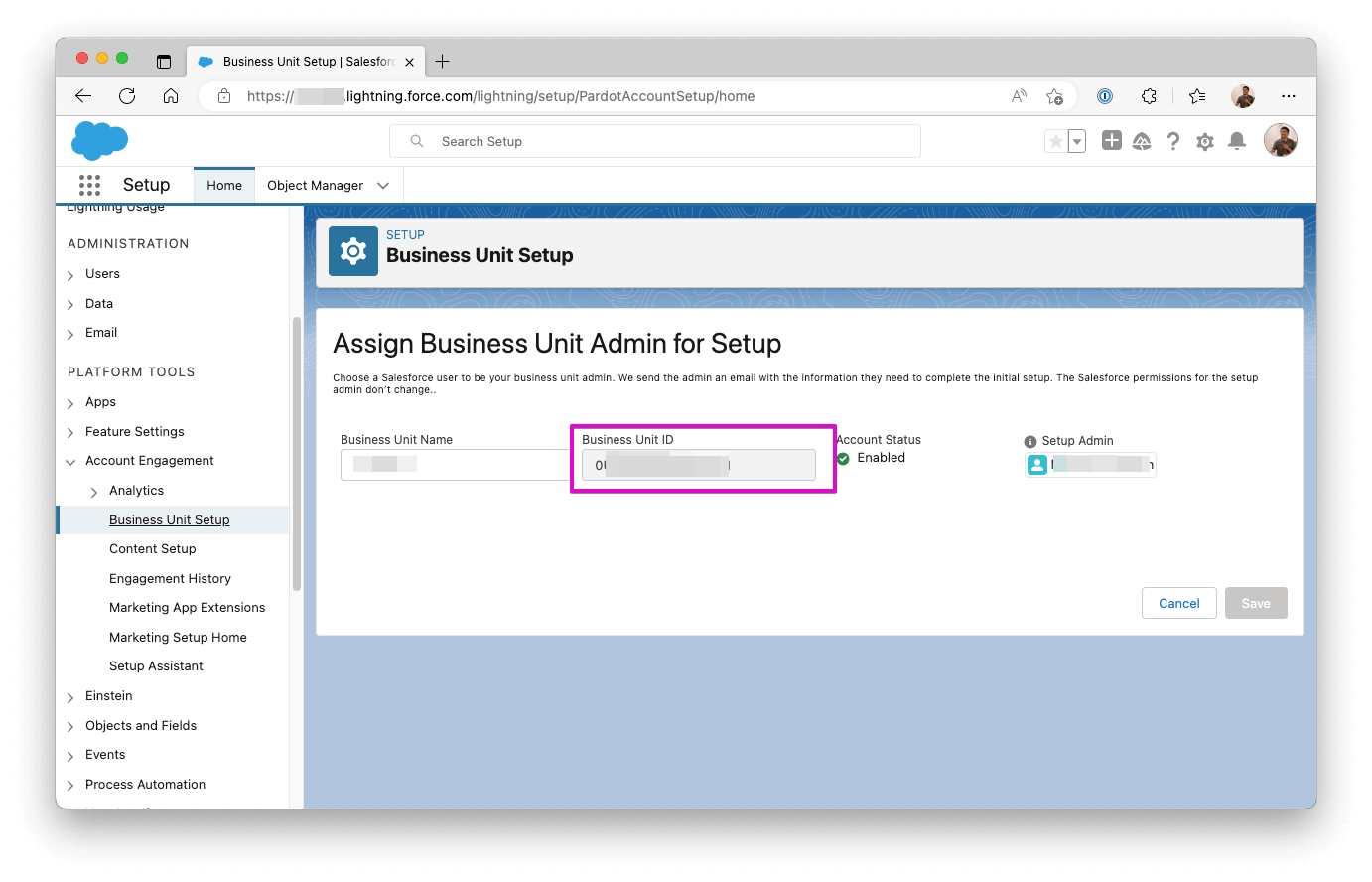The image size is (1372, 882).
Task: Click the Business Unit Name field
Action: click(x=455, y=465)
